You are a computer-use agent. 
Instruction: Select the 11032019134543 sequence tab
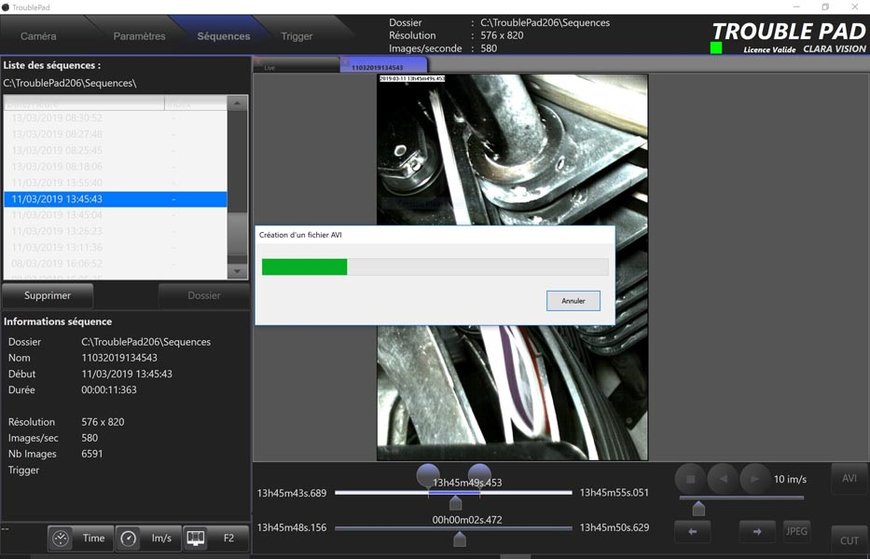[x=383, y=66]
